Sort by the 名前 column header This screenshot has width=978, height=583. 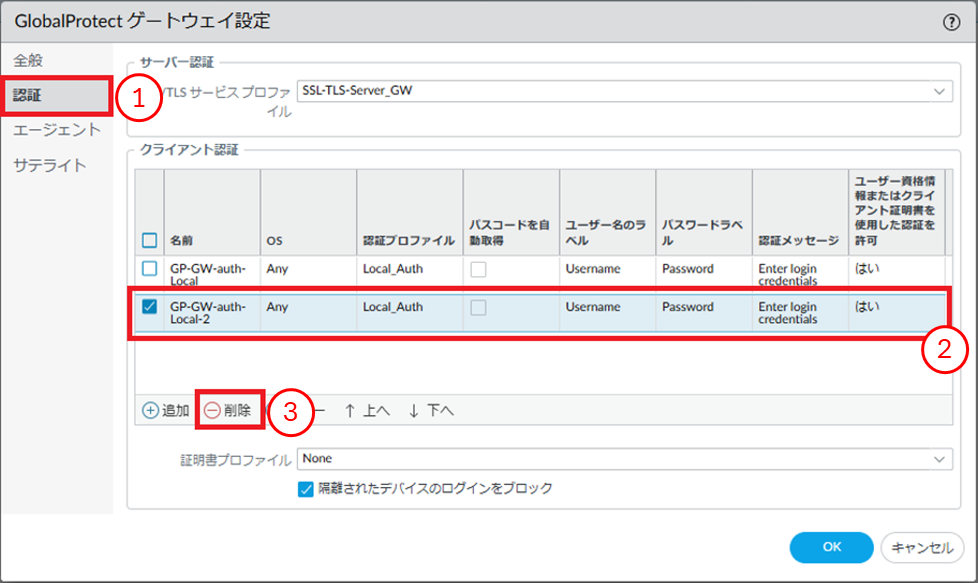click(182, 241)
